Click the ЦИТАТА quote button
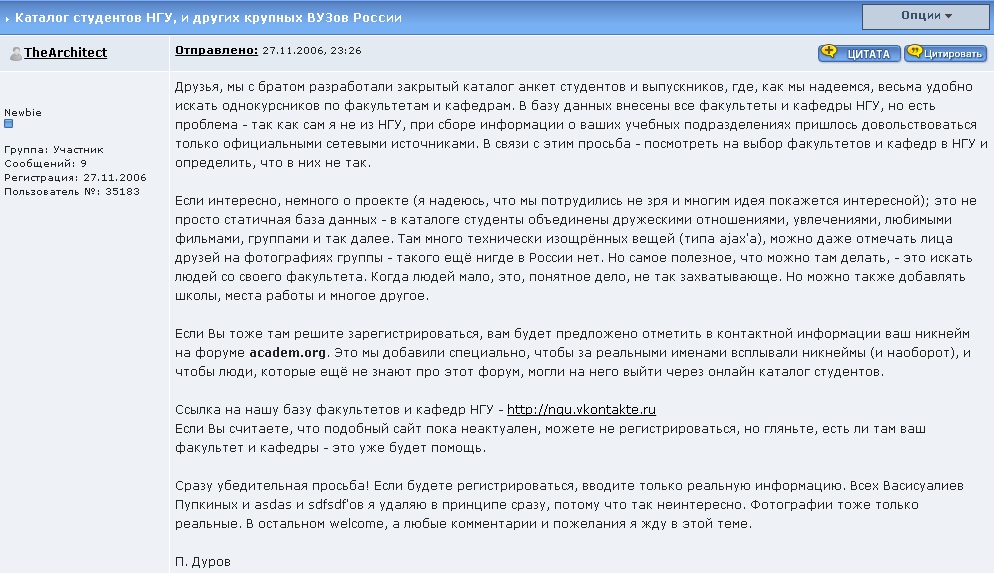Screen dimensions: 994x573 tap(859, 53)
